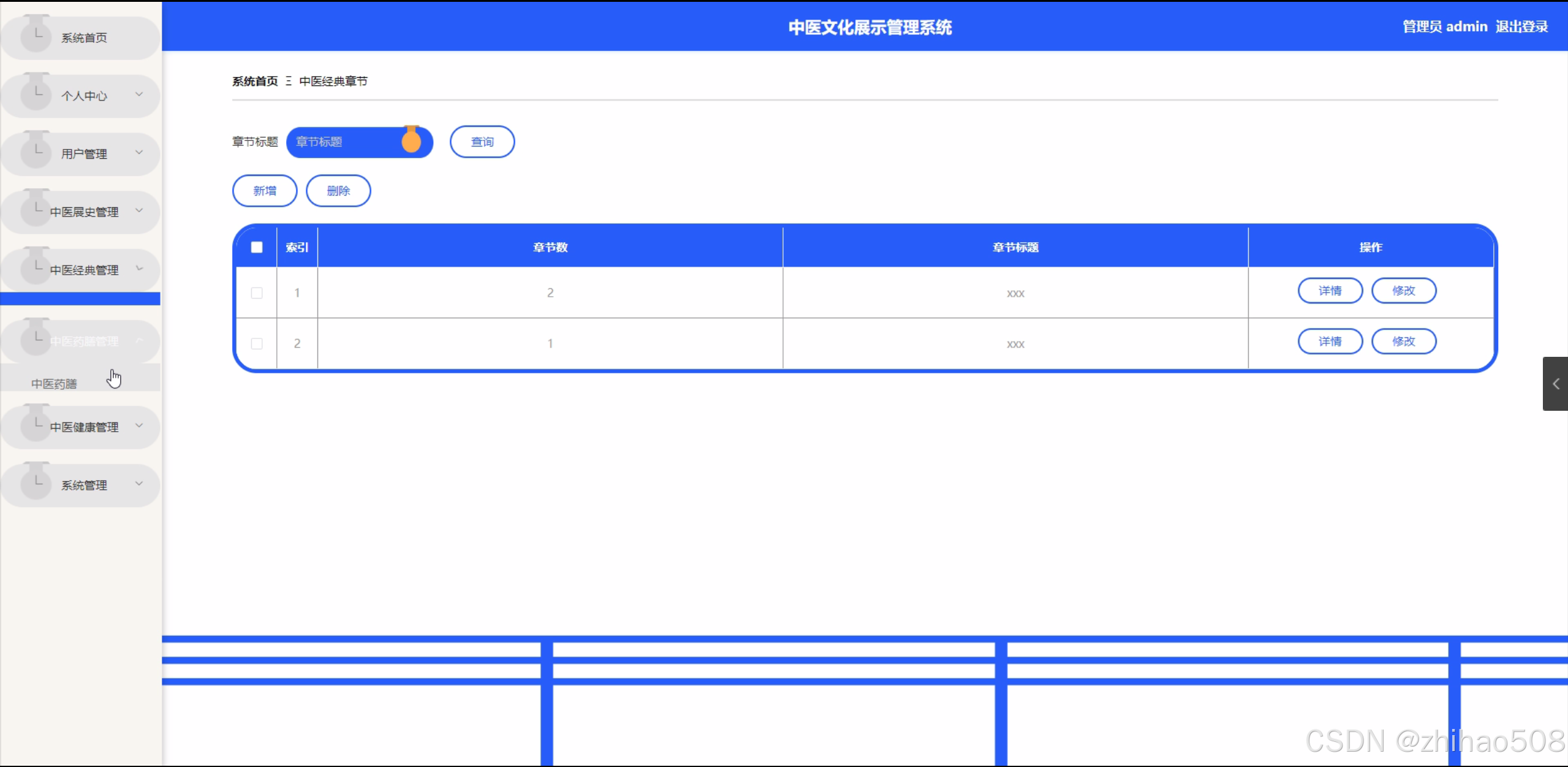The image size is (1568, 767).
Task: Click 退出登录 in the header
Action: click(1521, 26)
